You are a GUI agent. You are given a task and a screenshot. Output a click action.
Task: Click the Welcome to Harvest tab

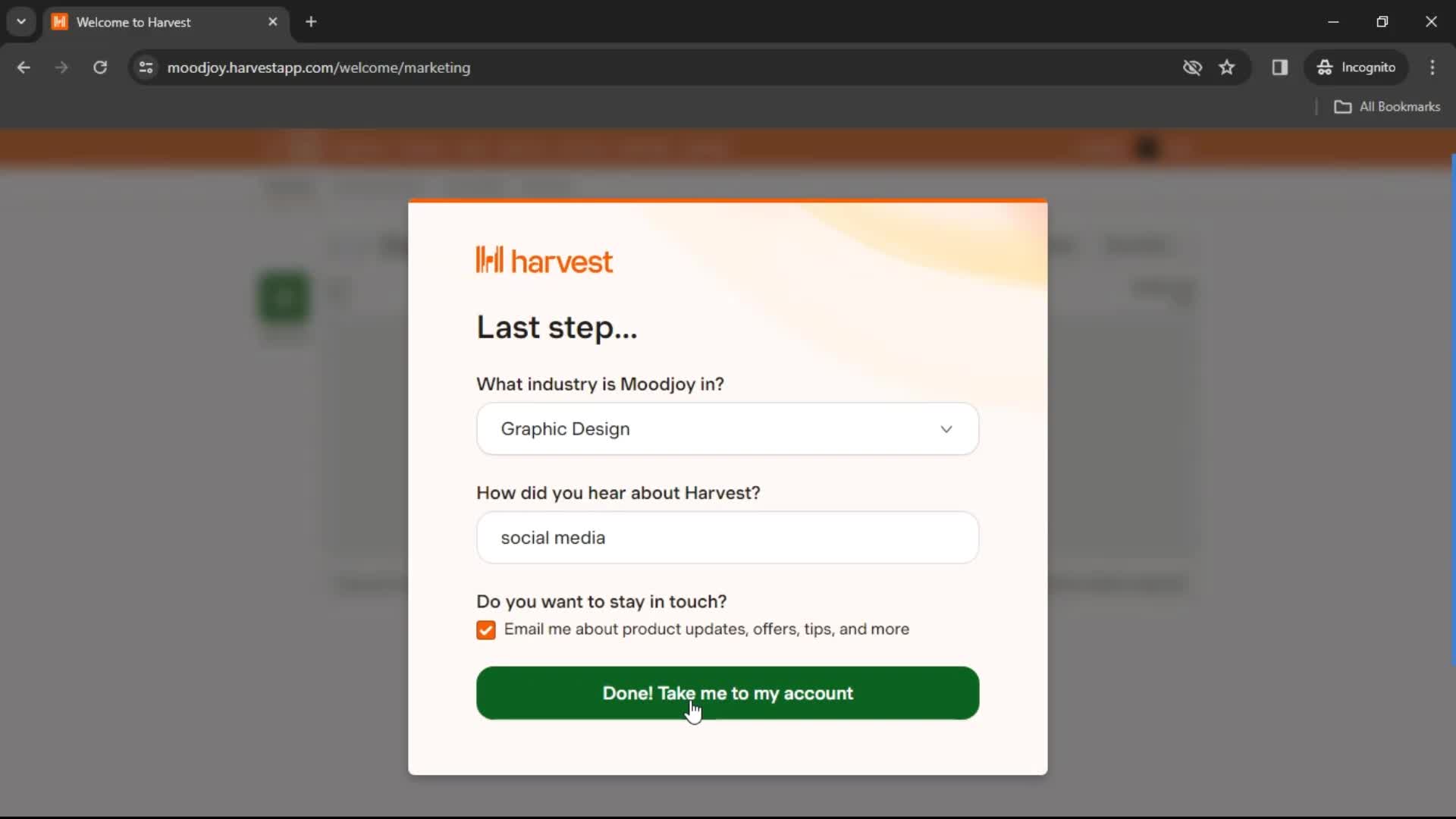tap(165, 21)
